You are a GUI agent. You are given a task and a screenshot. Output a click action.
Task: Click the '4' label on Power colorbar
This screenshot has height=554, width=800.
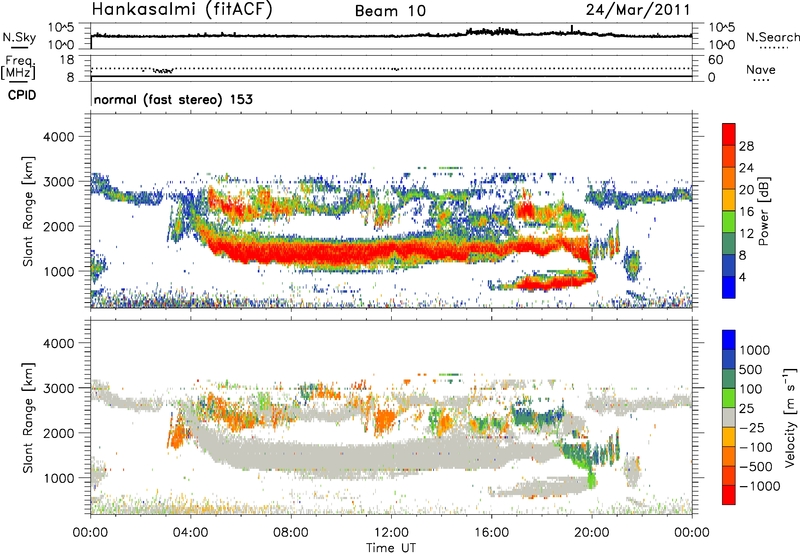[x=742, y=277]
